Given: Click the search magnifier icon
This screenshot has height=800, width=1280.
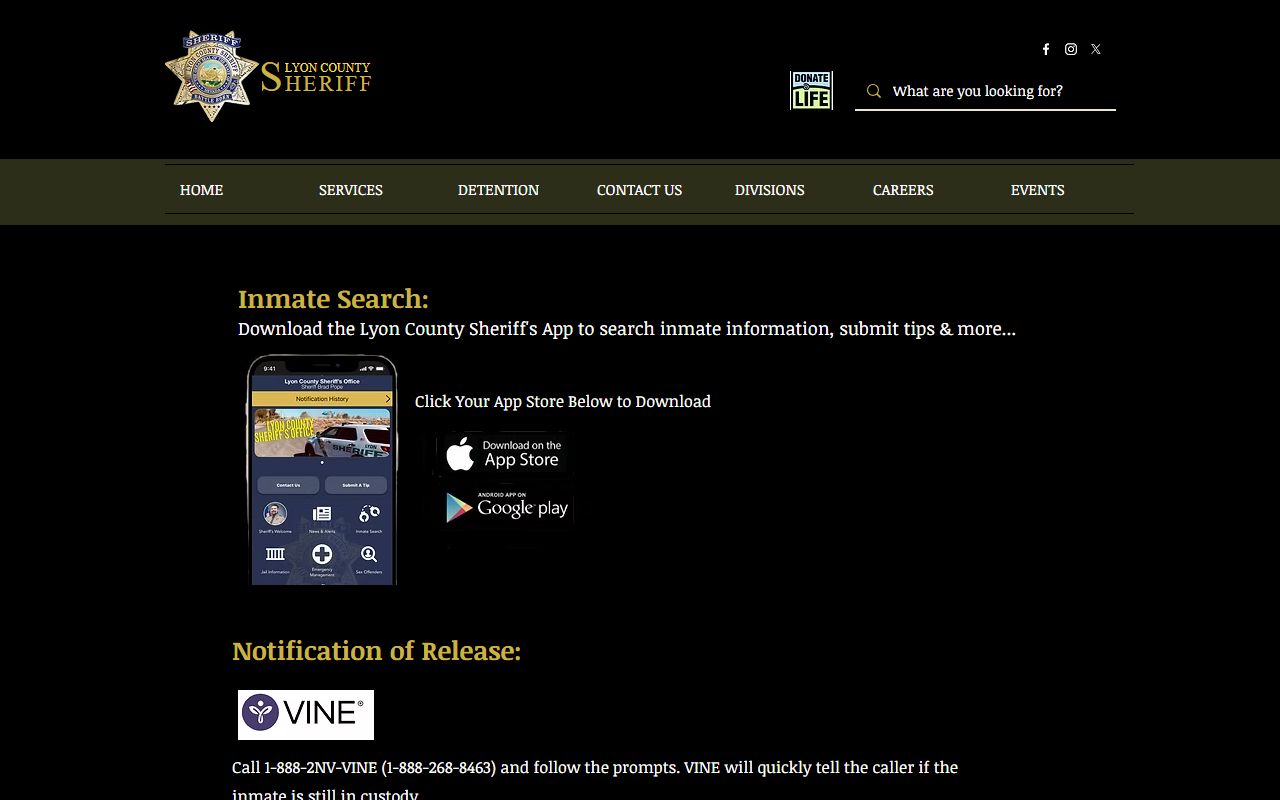Looking at the screenshot, I should click(874, 91).
